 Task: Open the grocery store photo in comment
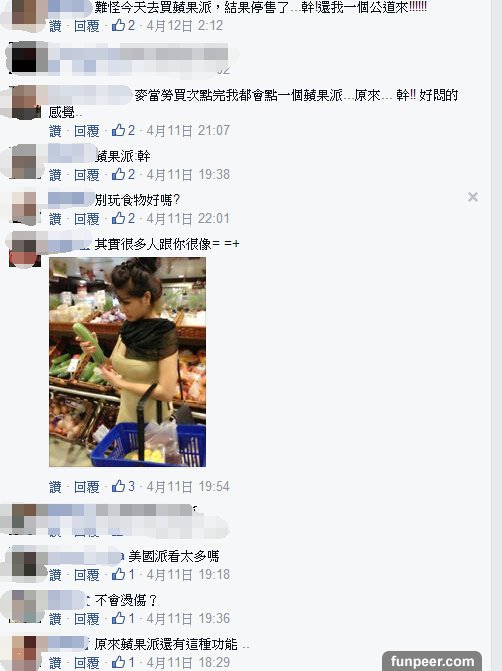(x=128, y=362)
